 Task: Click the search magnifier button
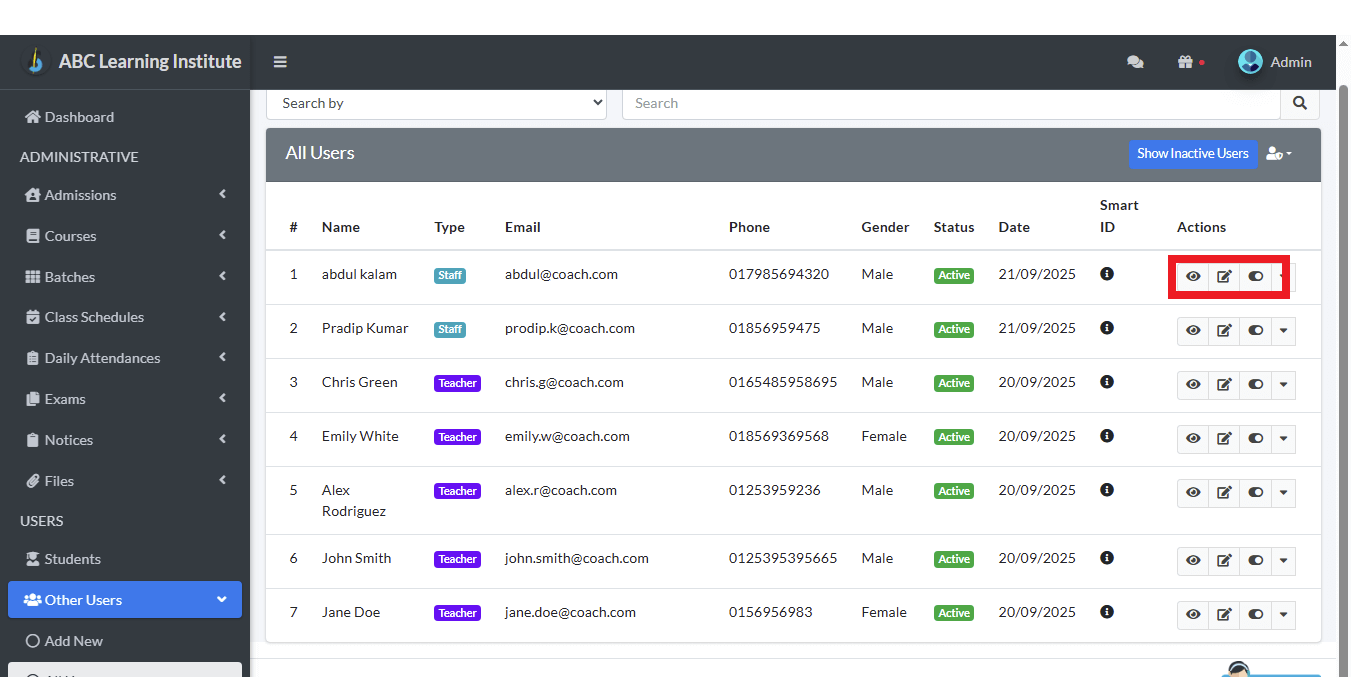[1299, 103]
